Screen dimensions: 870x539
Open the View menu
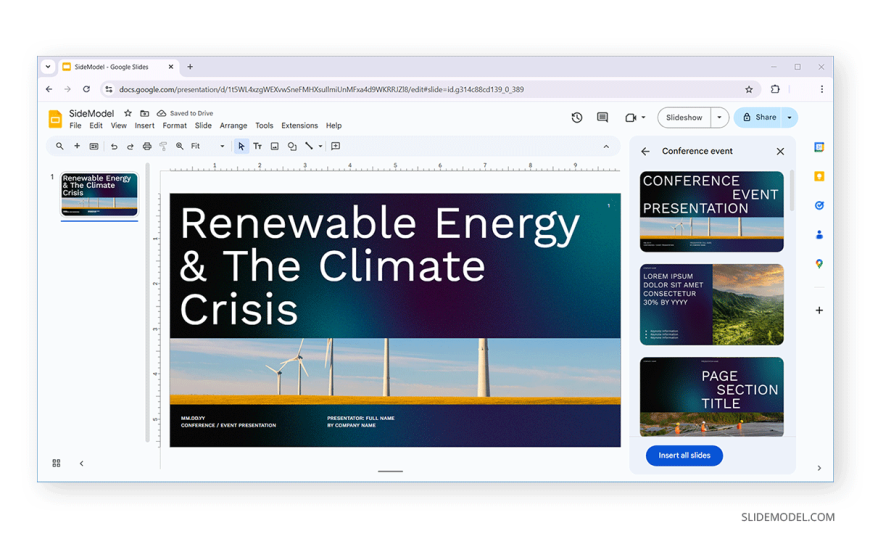pos(118,126)
